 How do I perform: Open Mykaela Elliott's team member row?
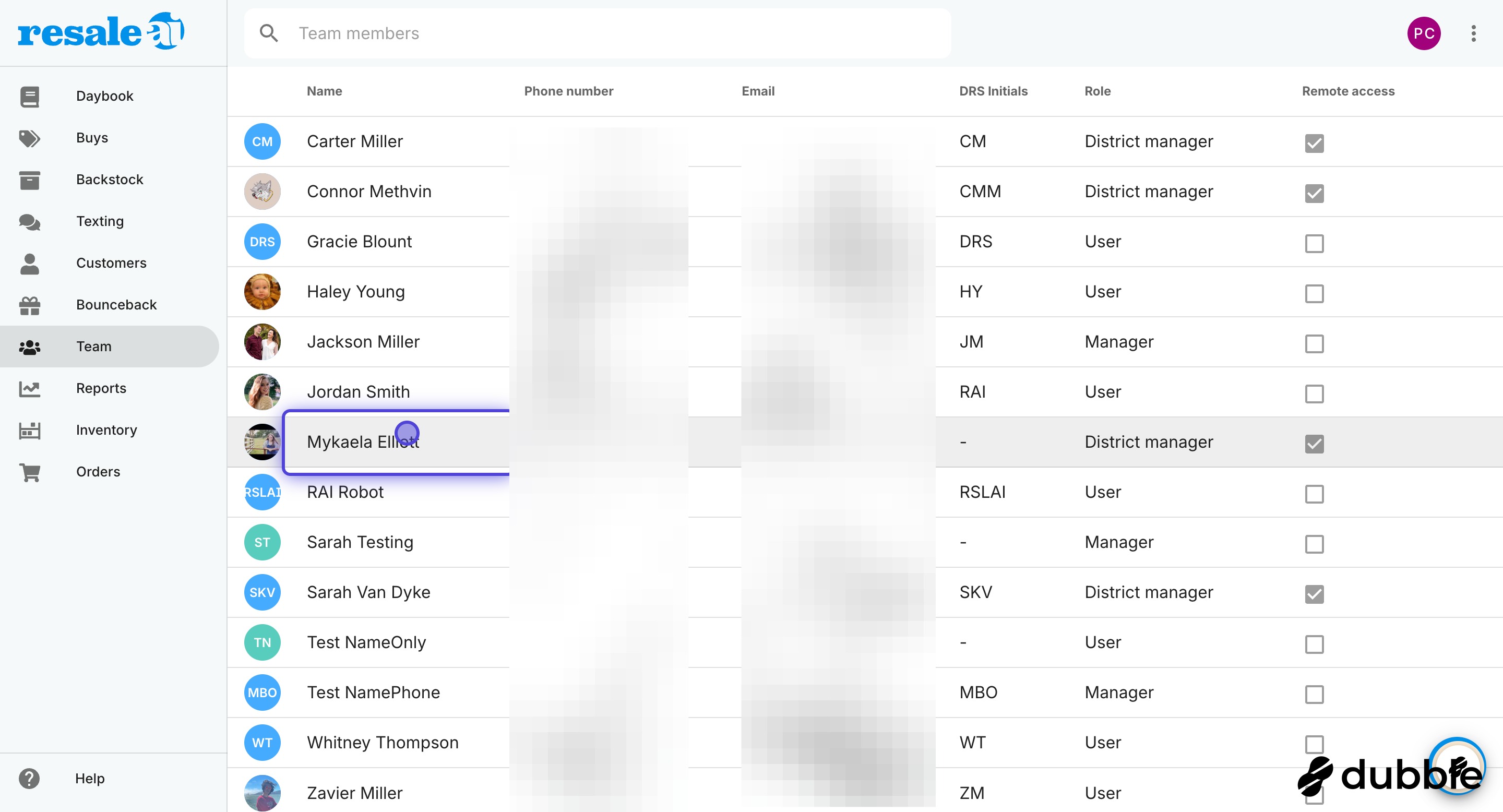865,442
